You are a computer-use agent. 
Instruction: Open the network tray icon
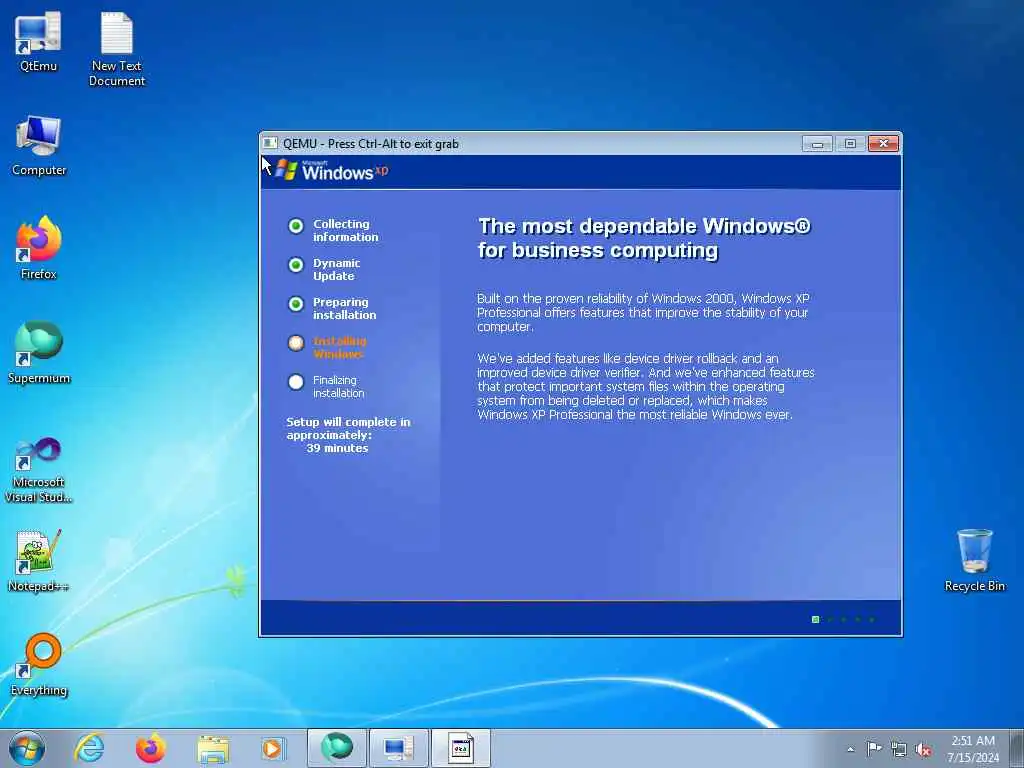click(899, 749)
